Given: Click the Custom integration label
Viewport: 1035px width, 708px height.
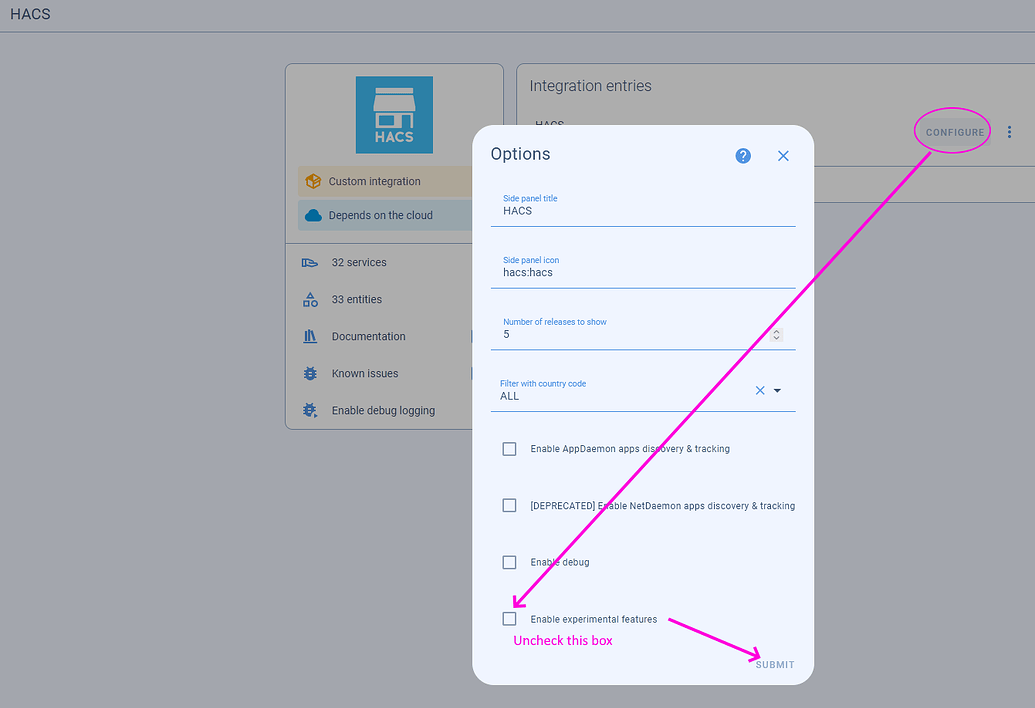Looking at the screenshot, I should click(374, 181).
